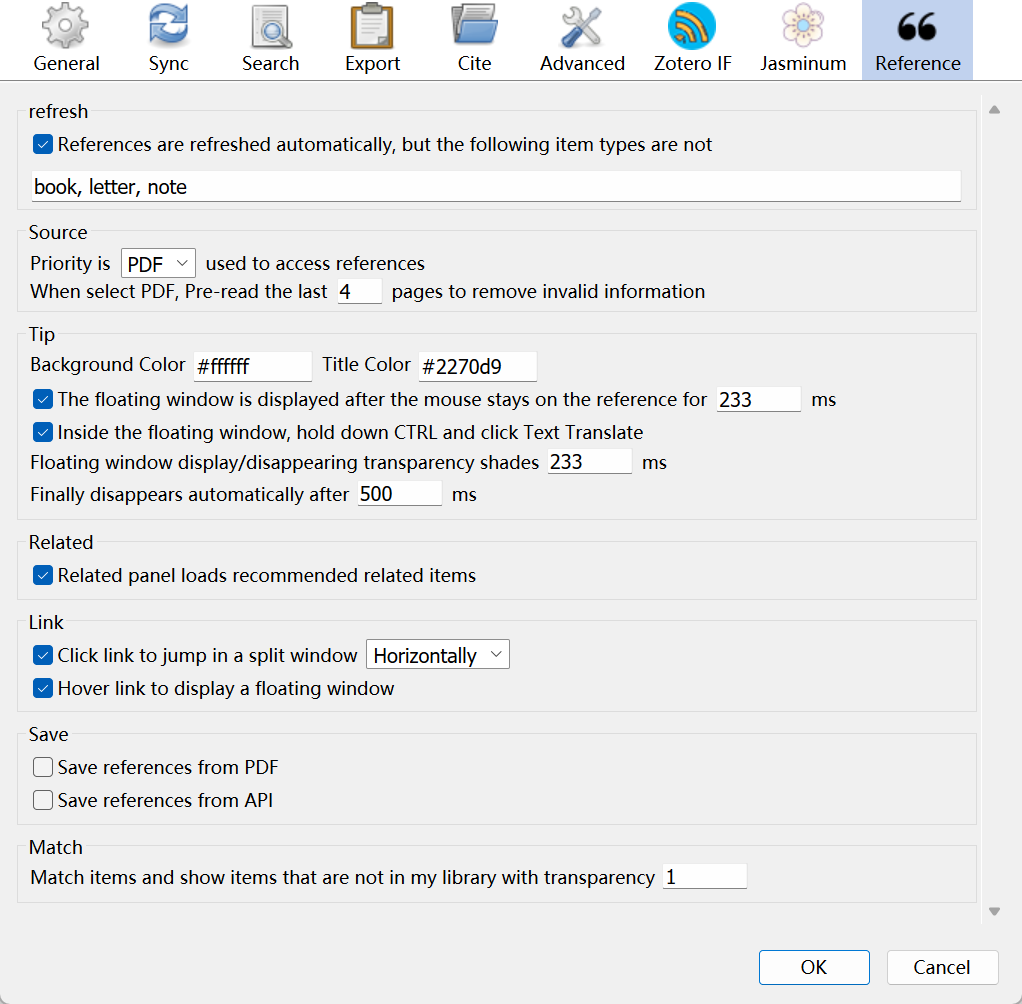The image size is (1022, 1004).
Task: Disable Related panel recommended items
Action: click(x=43, y=575)
